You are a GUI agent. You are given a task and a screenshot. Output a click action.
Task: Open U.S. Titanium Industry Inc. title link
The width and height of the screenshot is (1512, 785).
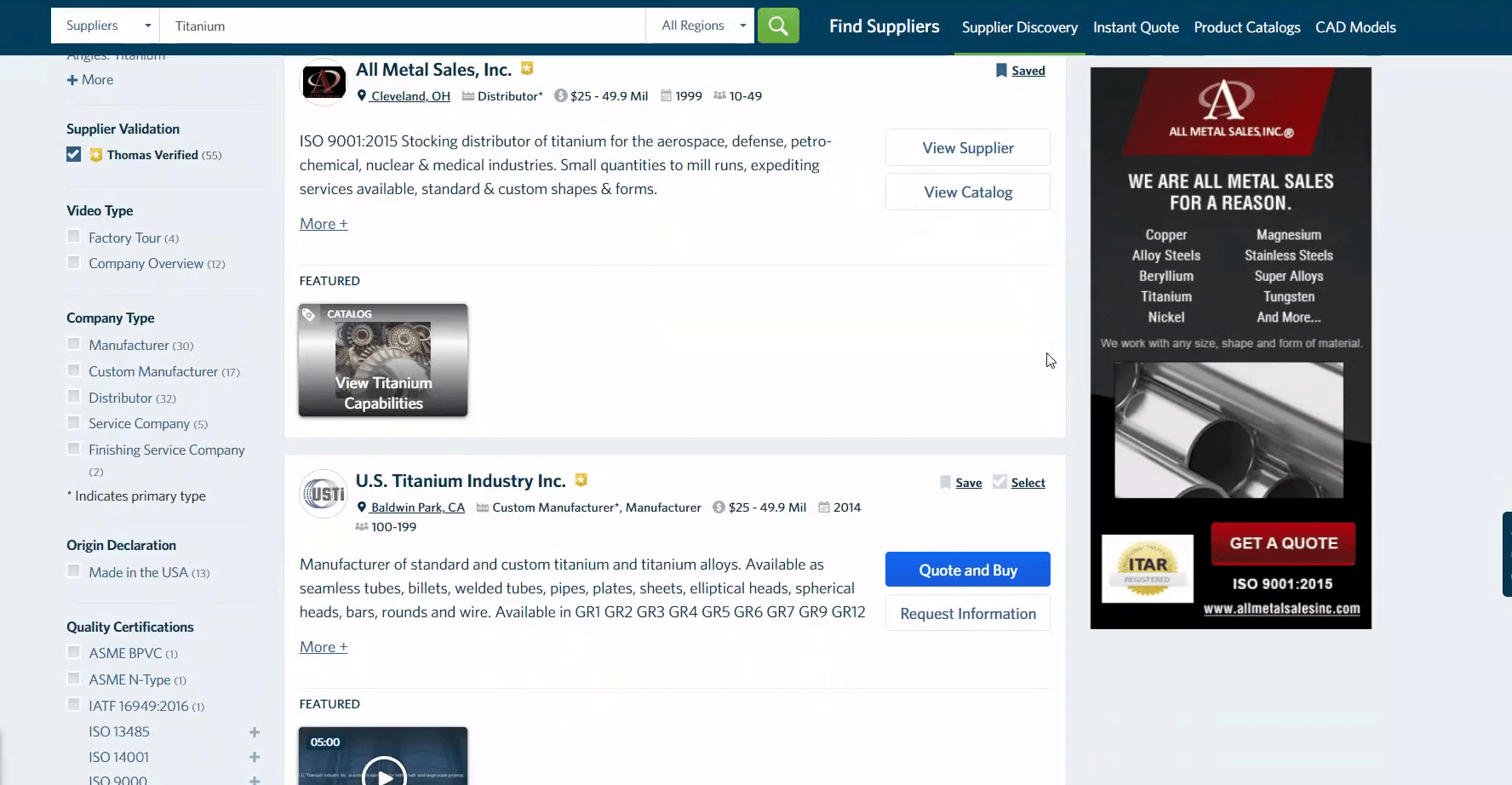pos(461,481)
